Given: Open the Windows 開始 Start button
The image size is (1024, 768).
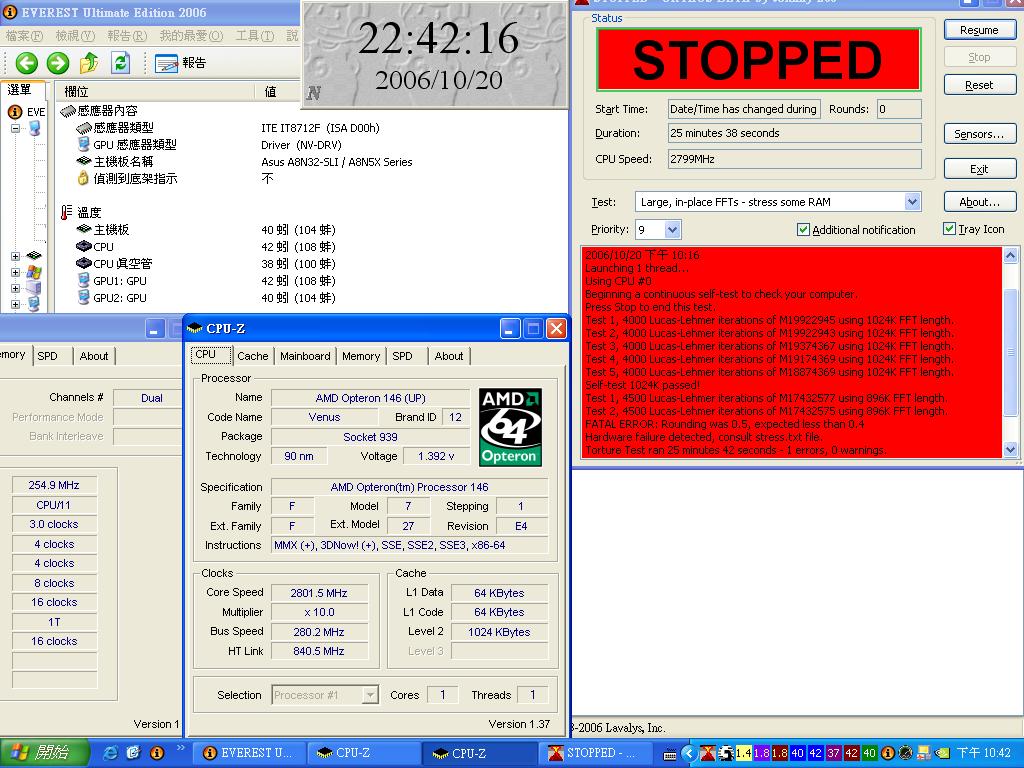Looking at the screenshot, I should point(44,753).
